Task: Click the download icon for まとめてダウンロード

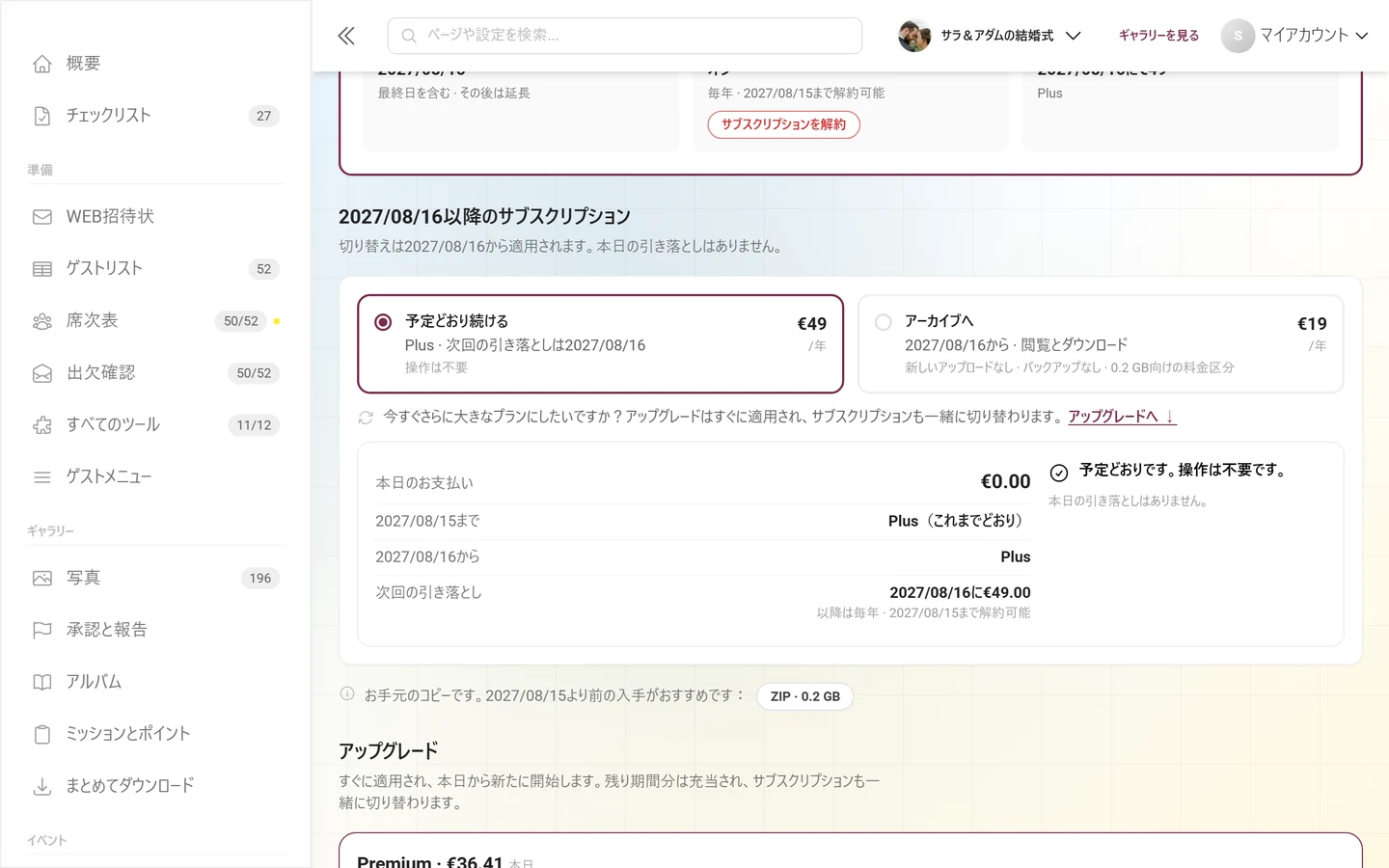Action: pyautogui.click(x=42, y=787)
